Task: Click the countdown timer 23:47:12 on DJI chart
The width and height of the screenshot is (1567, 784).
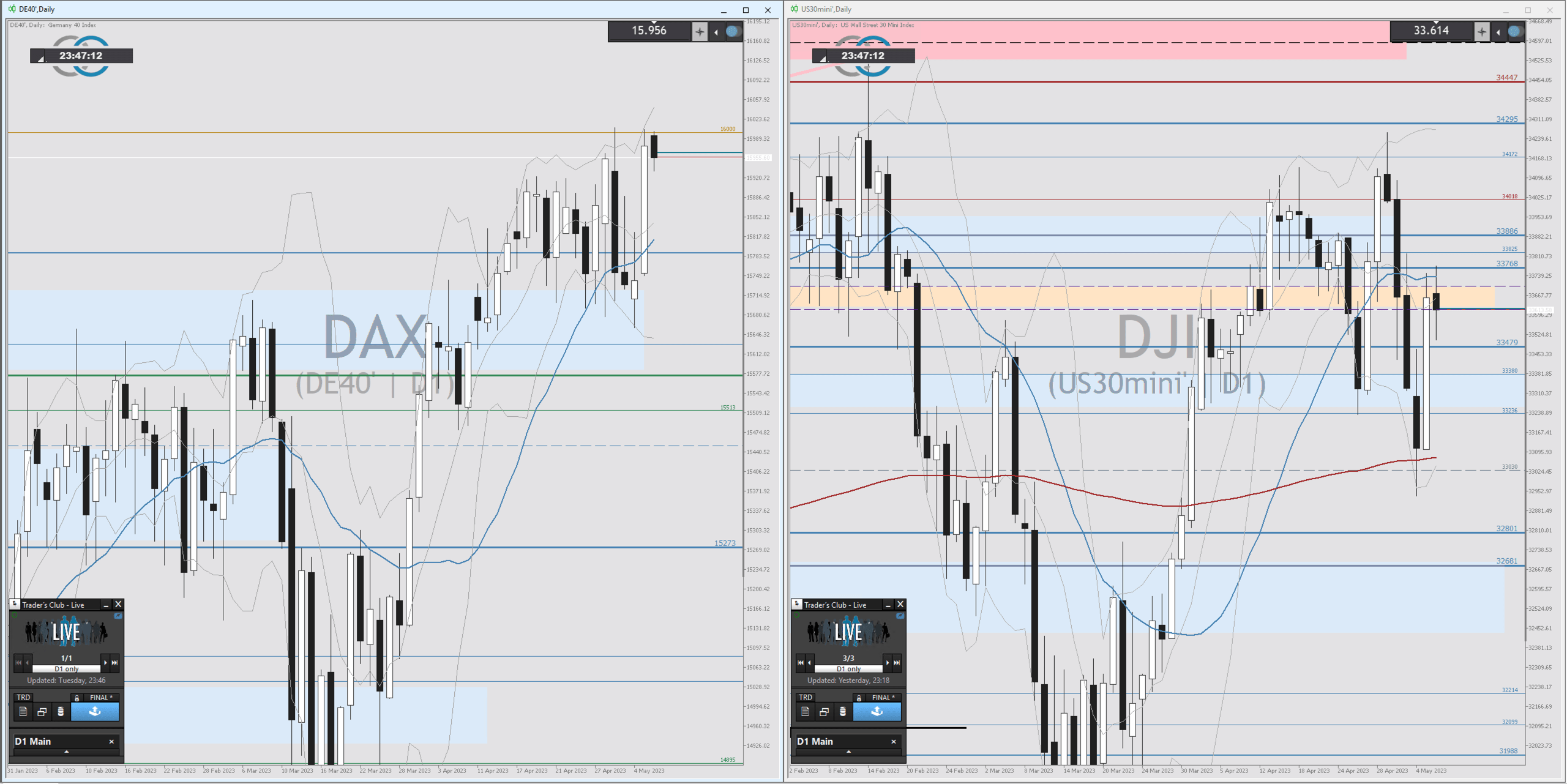Action: [x=863, y=56]
